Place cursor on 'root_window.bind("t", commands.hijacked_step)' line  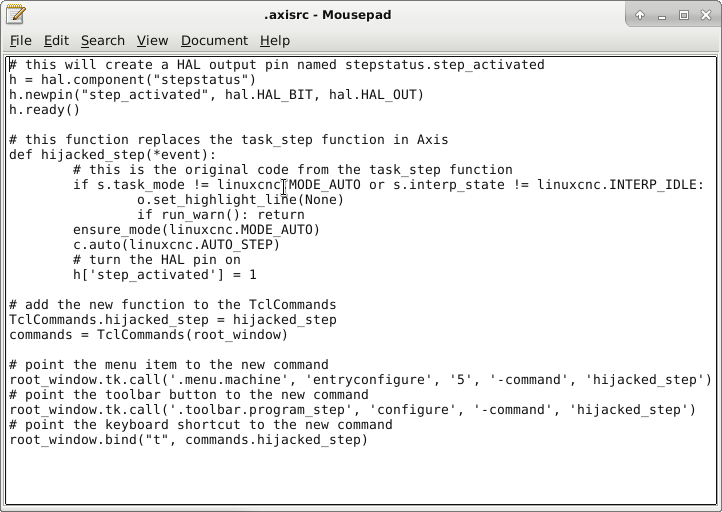pos(188,440)
